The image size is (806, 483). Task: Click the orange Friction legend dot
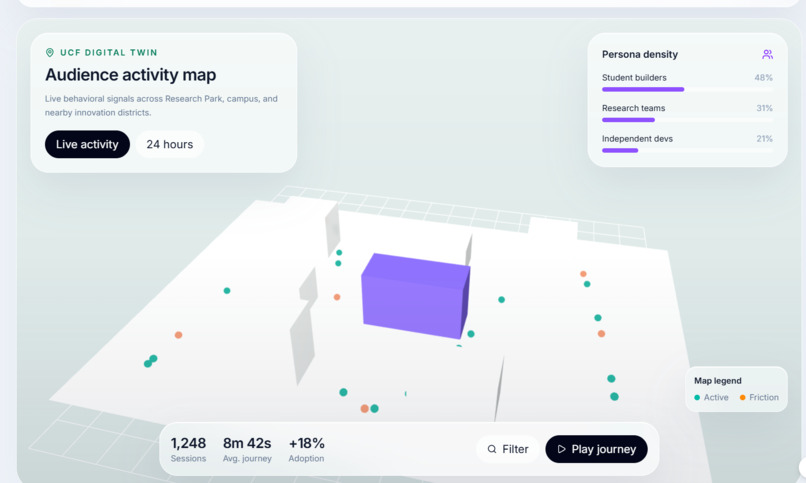tap(742, 398)
